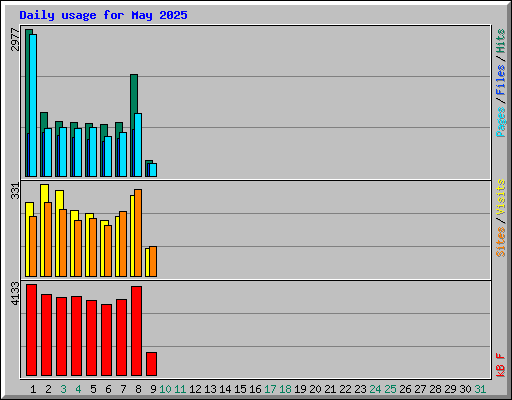Screen dimensions: 512x400
Task: Click day label 18 on x-axis
Action: pyautogui.click(x=285, y=389)
